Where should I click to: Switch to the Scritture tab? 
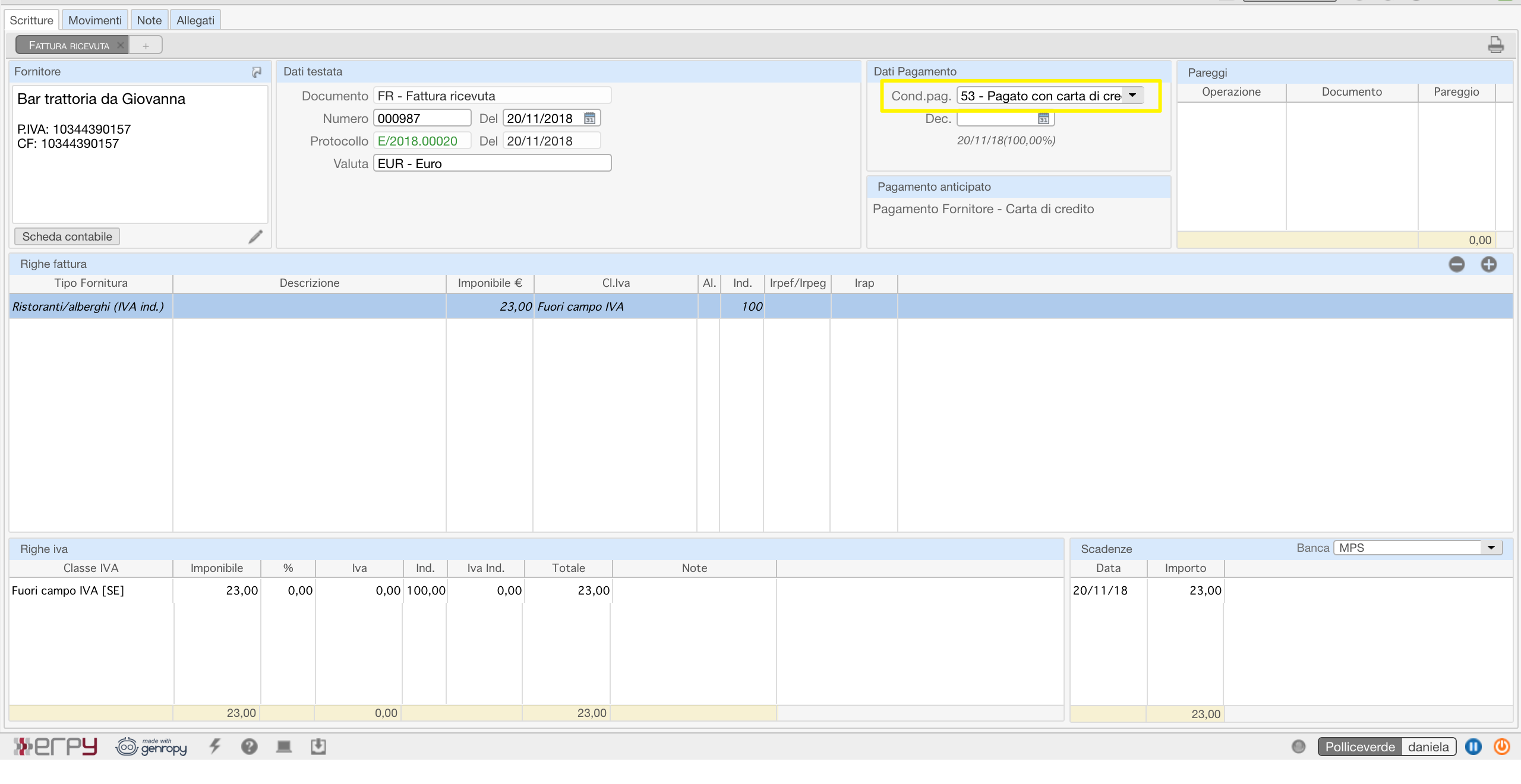pyautogui.click(x=31, y=20)
